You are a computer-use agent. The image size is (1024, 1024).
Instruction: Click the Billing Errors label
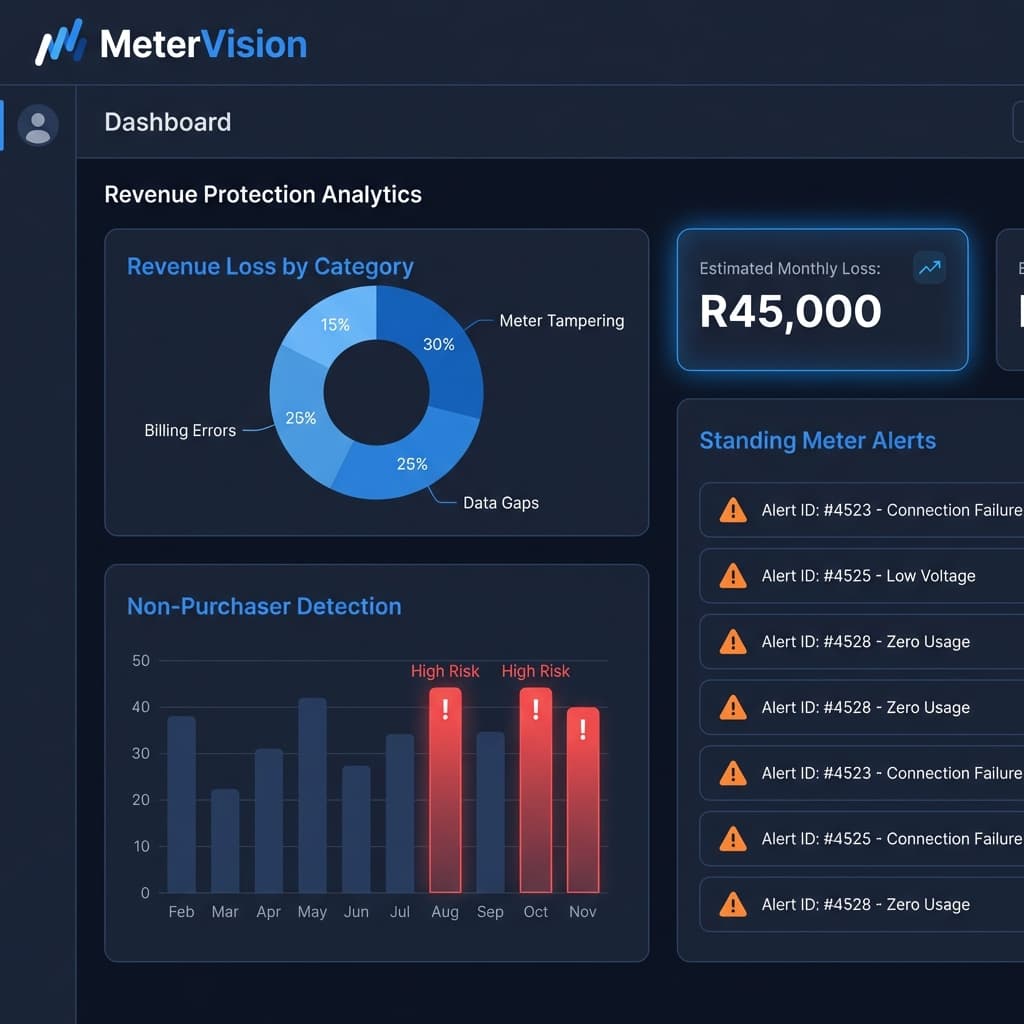coord(190,430)
